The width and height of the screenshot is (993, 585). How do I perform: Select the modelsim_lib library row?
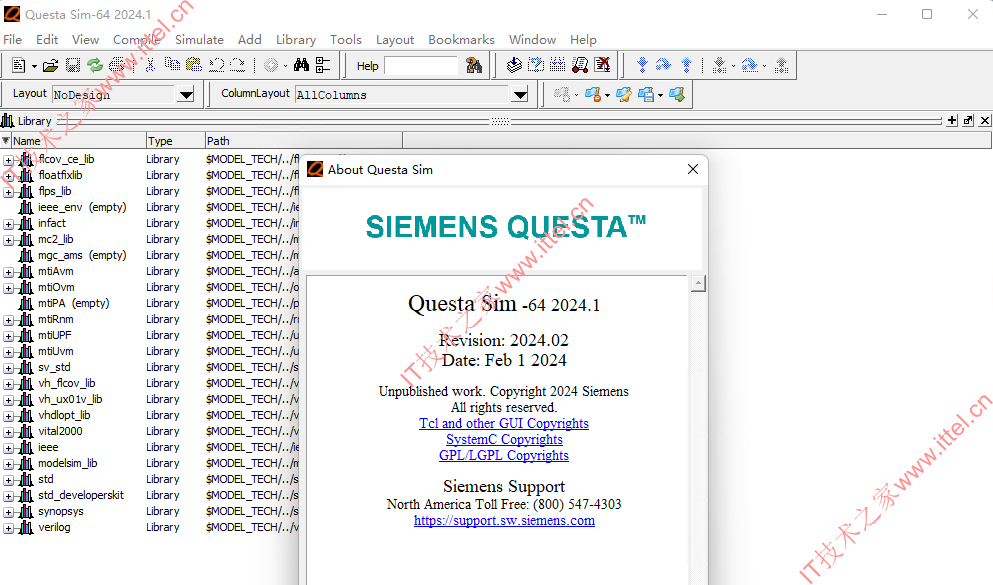pos(68,463)
